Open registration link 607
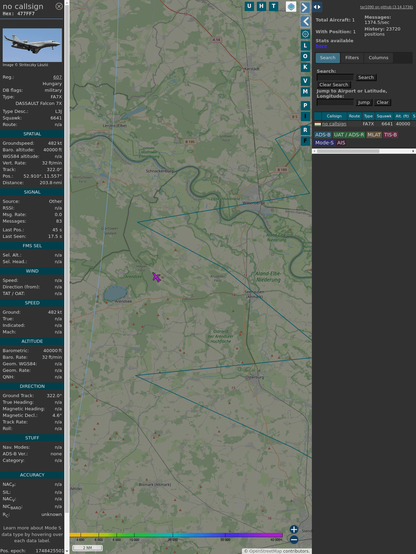This screenshot has width=416, height=554. tap(57, 77)
